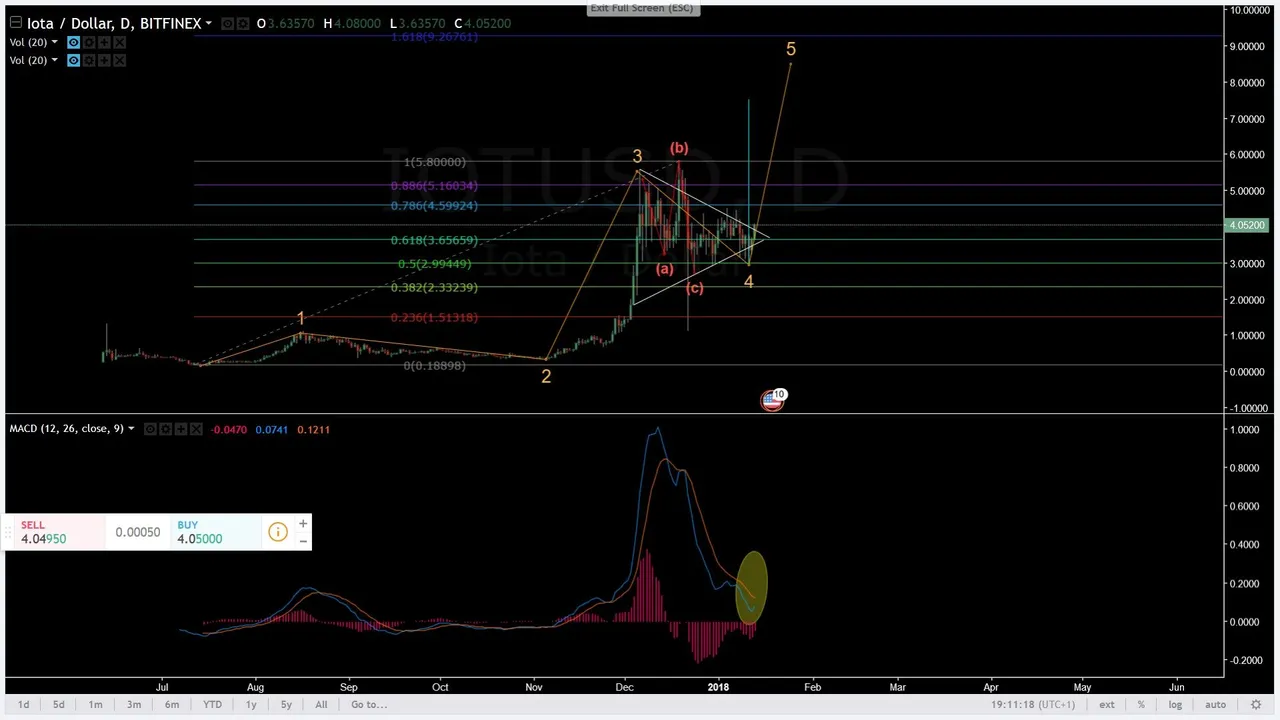The height and width of the screenshot is (720, 1280).
Task: Select the 1d time range
Action: coord(23,705)
